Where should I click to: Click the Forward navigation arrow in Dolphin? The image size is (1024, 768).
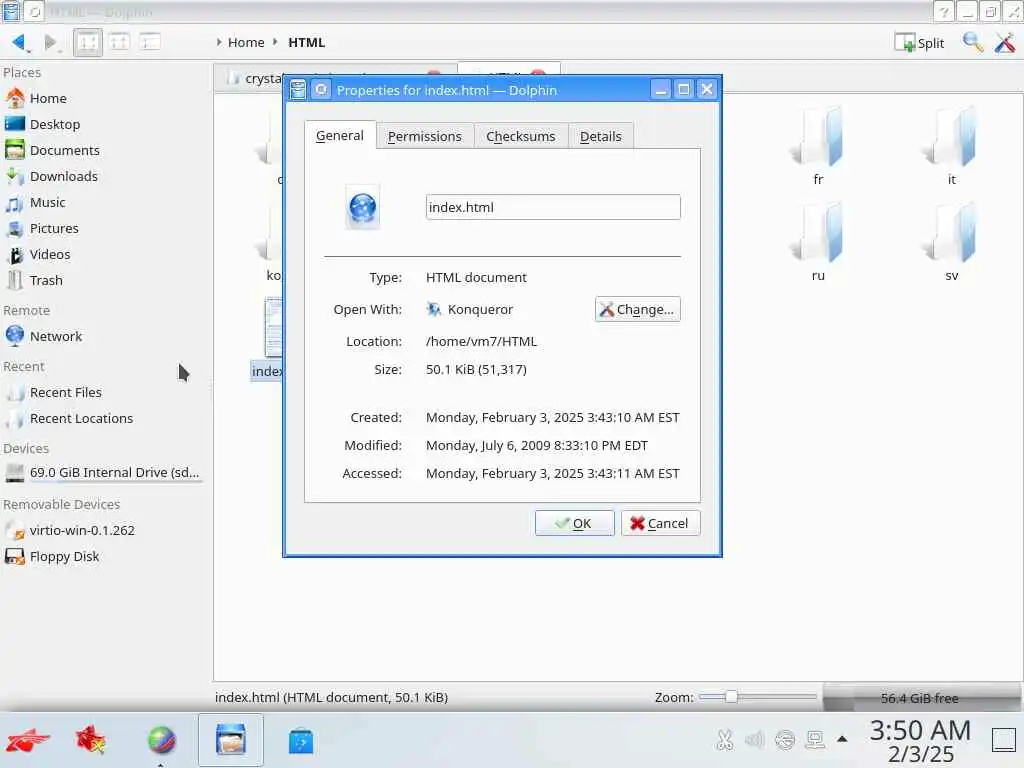(x=50, y=42)
